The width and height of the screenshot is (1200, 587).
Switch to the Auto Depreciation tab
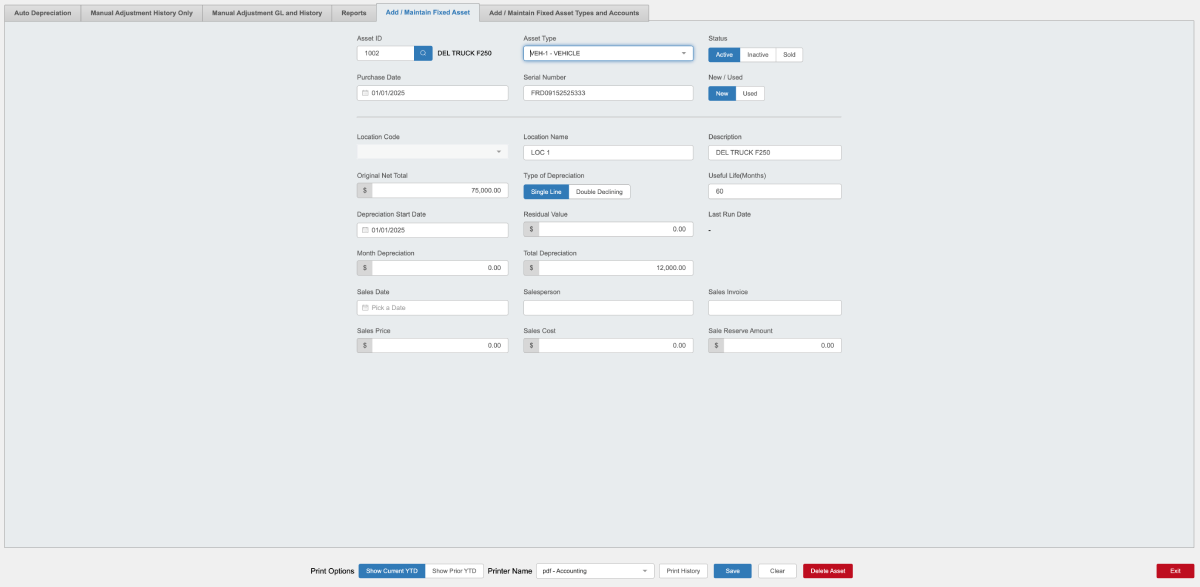[43, 13]
